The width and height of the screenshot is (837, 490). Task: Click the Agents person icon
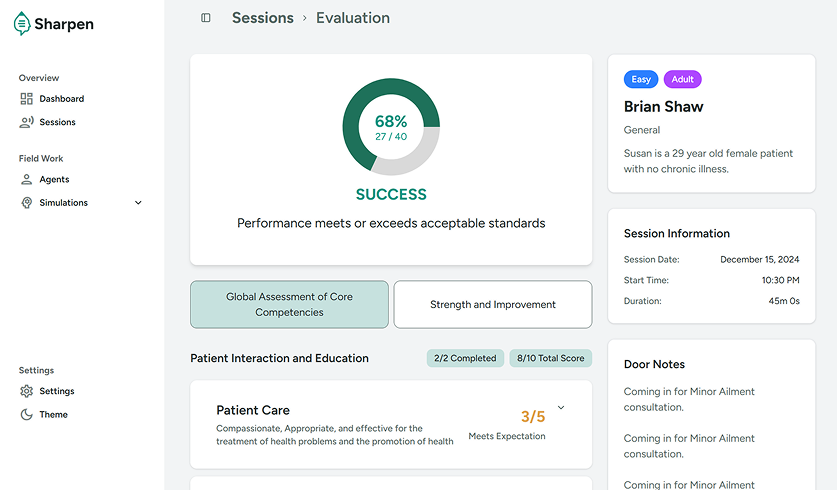pos(27,180)
